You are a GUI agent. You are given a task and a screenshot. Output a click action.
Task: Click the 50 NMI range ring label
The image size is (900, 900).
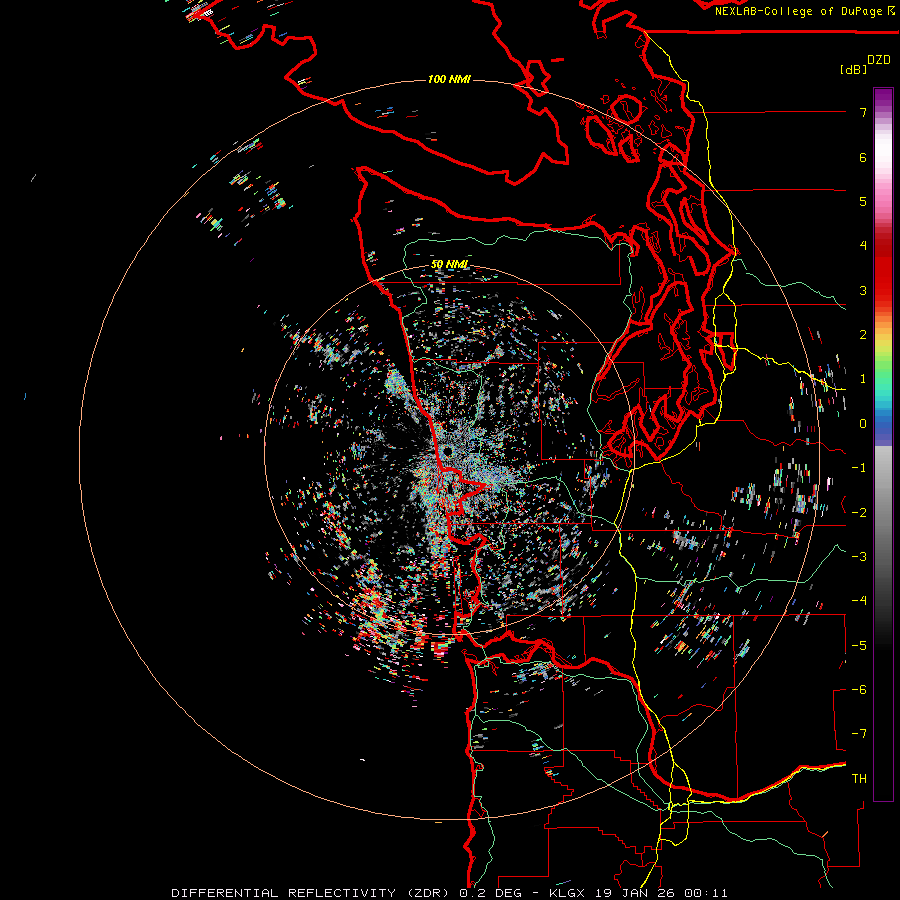(x=449, y=265)
